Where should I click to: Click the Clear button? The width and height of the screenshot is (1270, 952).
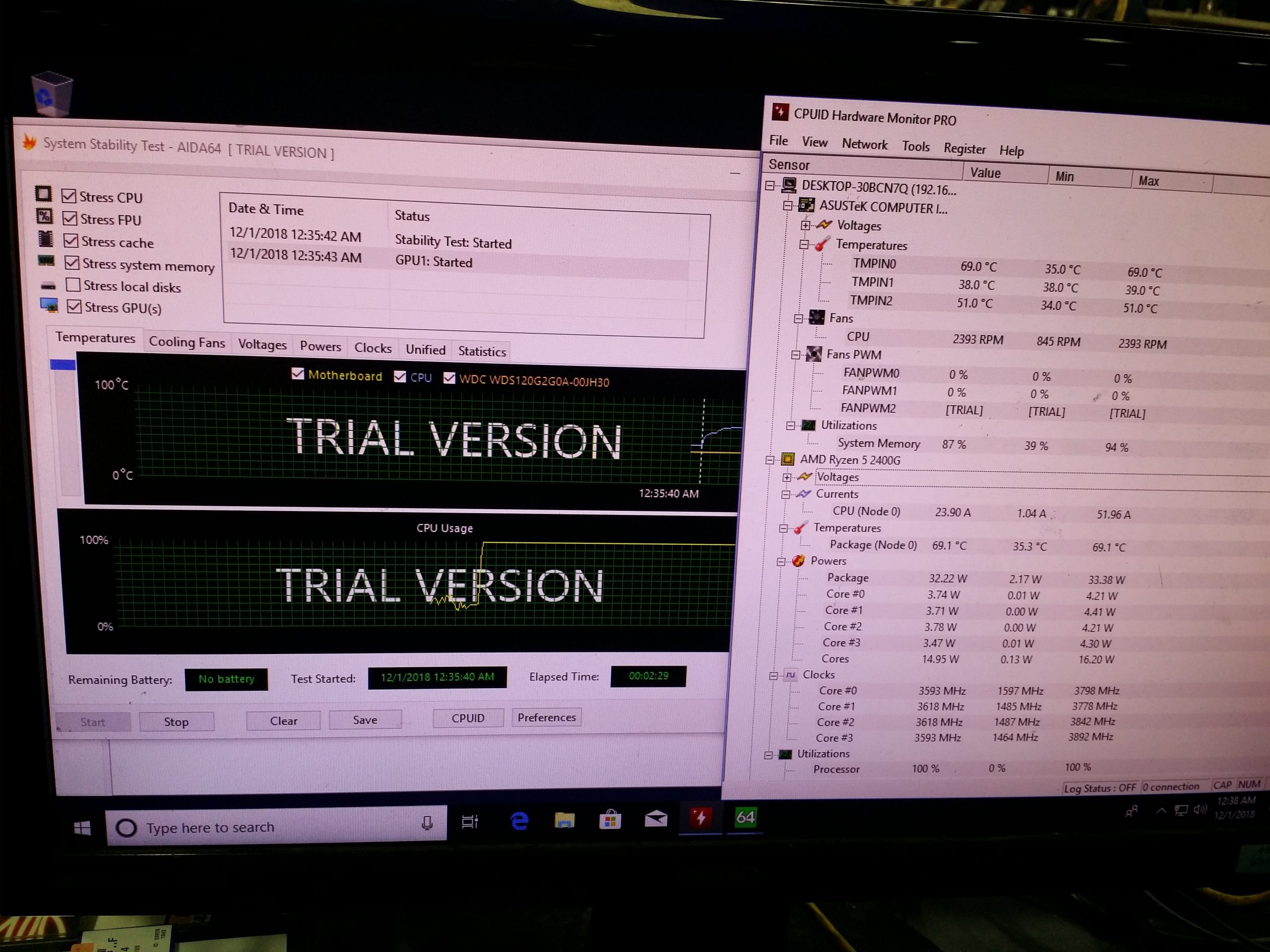284,721
